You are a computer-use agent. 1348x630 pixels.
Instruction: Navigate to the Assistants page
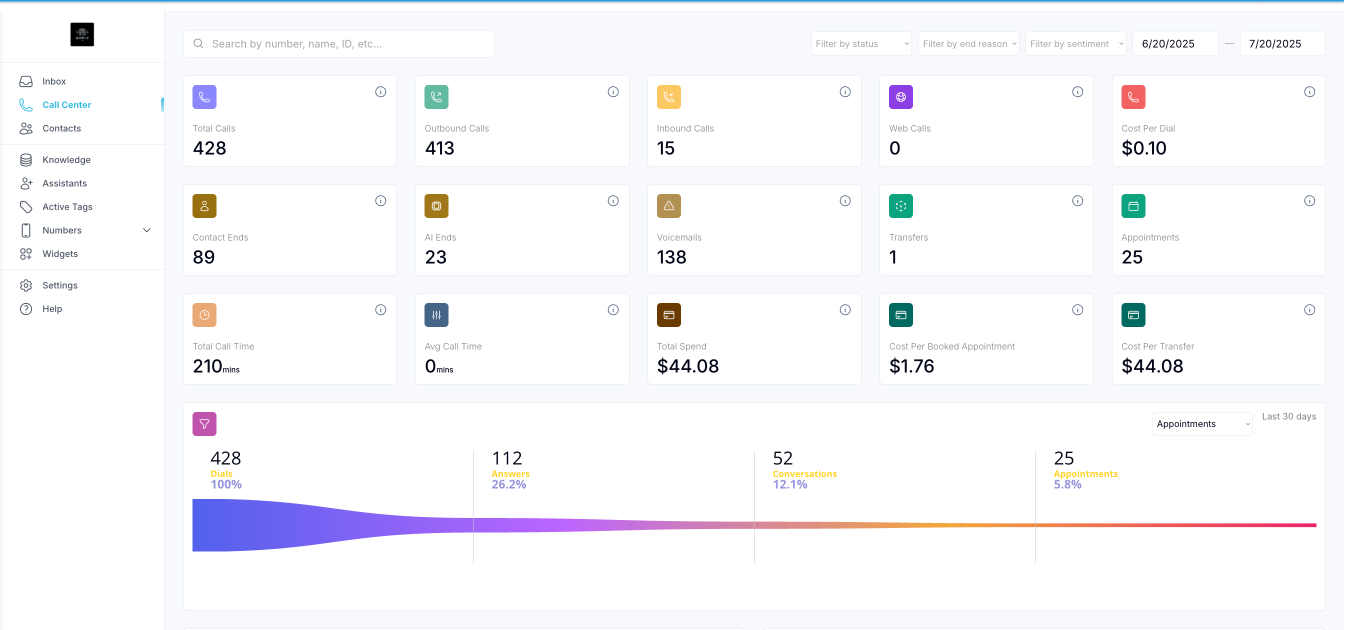click(x=62, y=183)
